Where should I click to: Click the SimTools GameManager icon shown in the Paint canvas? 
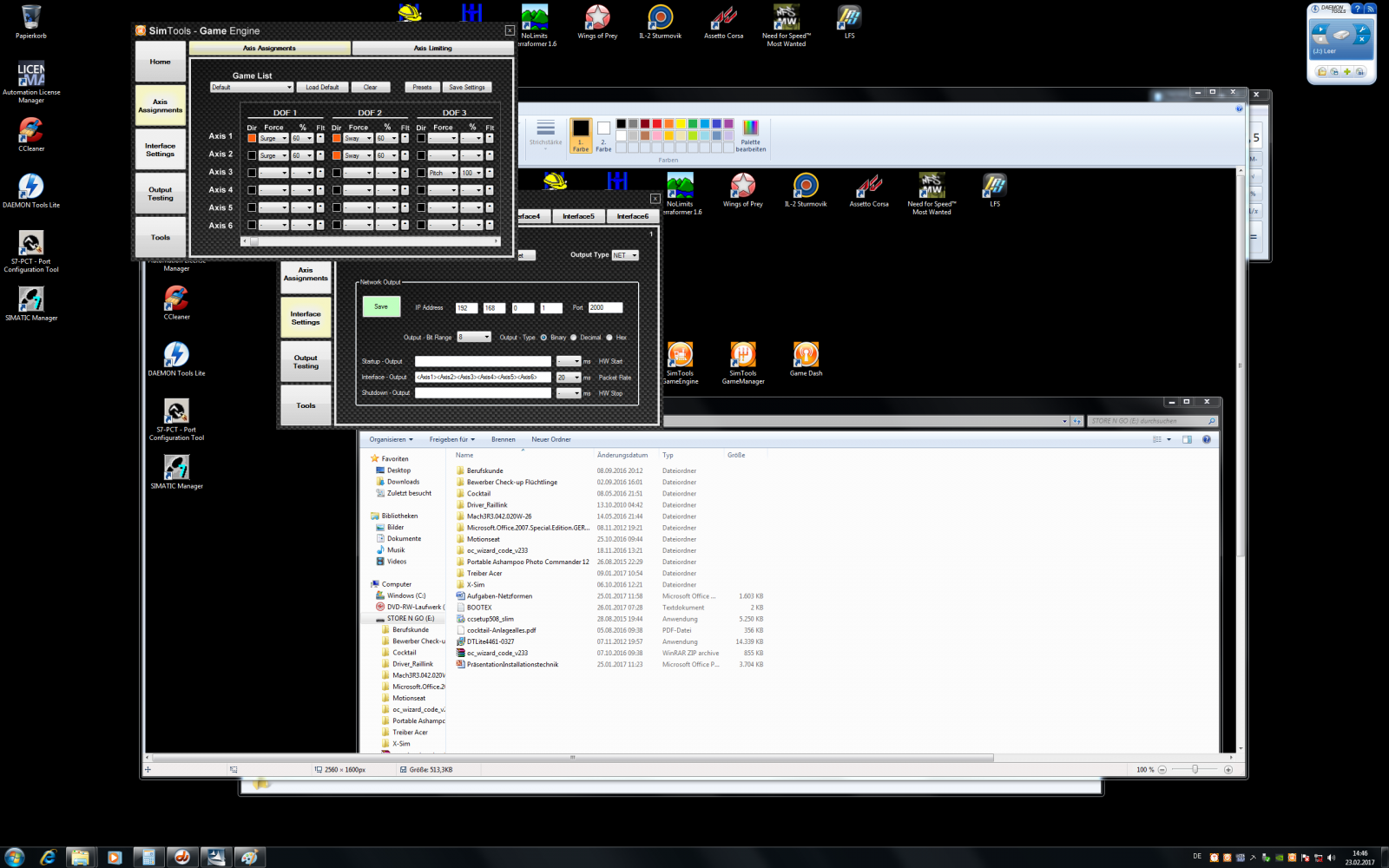pos(743,363)
